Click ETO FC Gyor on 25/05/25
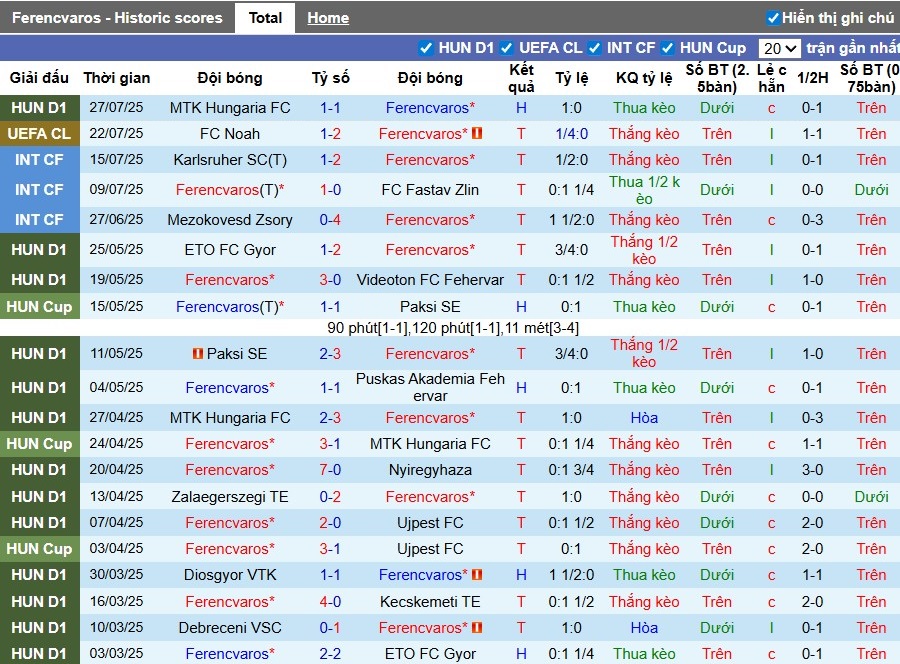The height and width of the screenshot is (664, 900). [x=230, y=250]
